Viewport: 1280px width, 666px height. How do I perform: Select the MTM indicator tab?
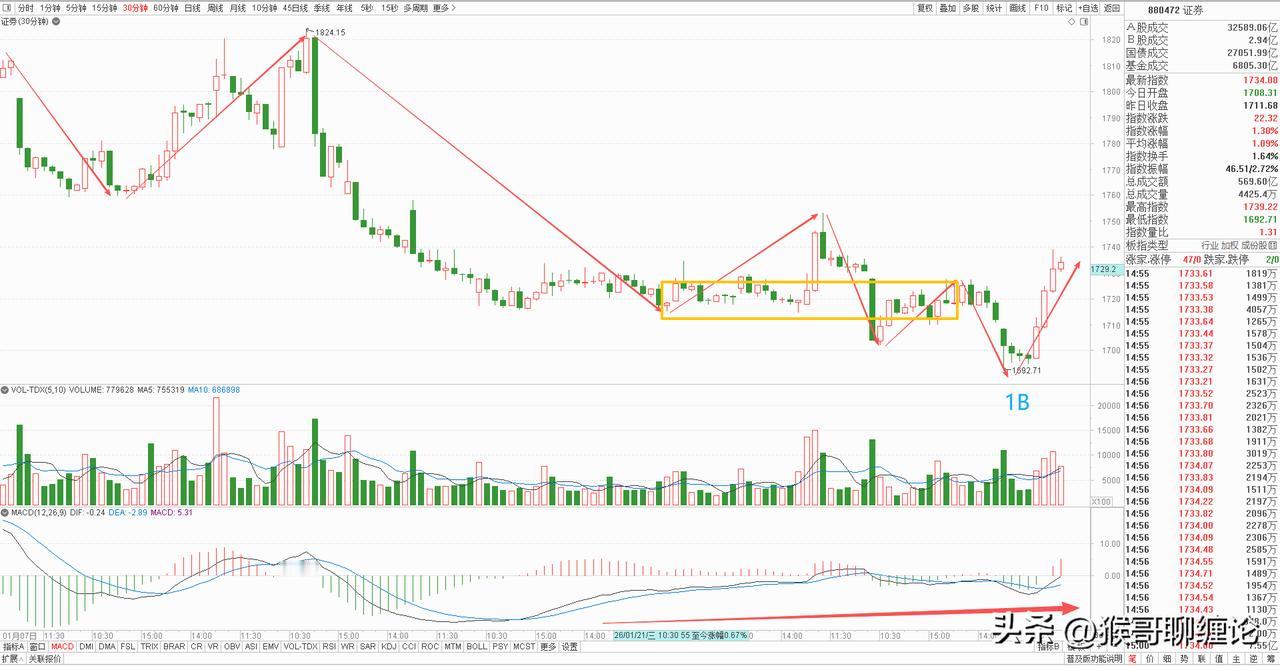click(x=453, y=646)
